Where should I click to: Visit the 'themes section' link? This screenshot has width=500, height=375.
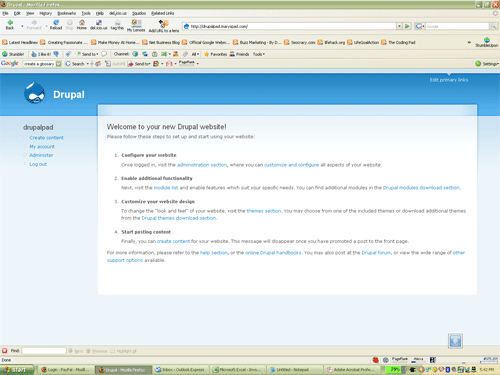point(264,211)
